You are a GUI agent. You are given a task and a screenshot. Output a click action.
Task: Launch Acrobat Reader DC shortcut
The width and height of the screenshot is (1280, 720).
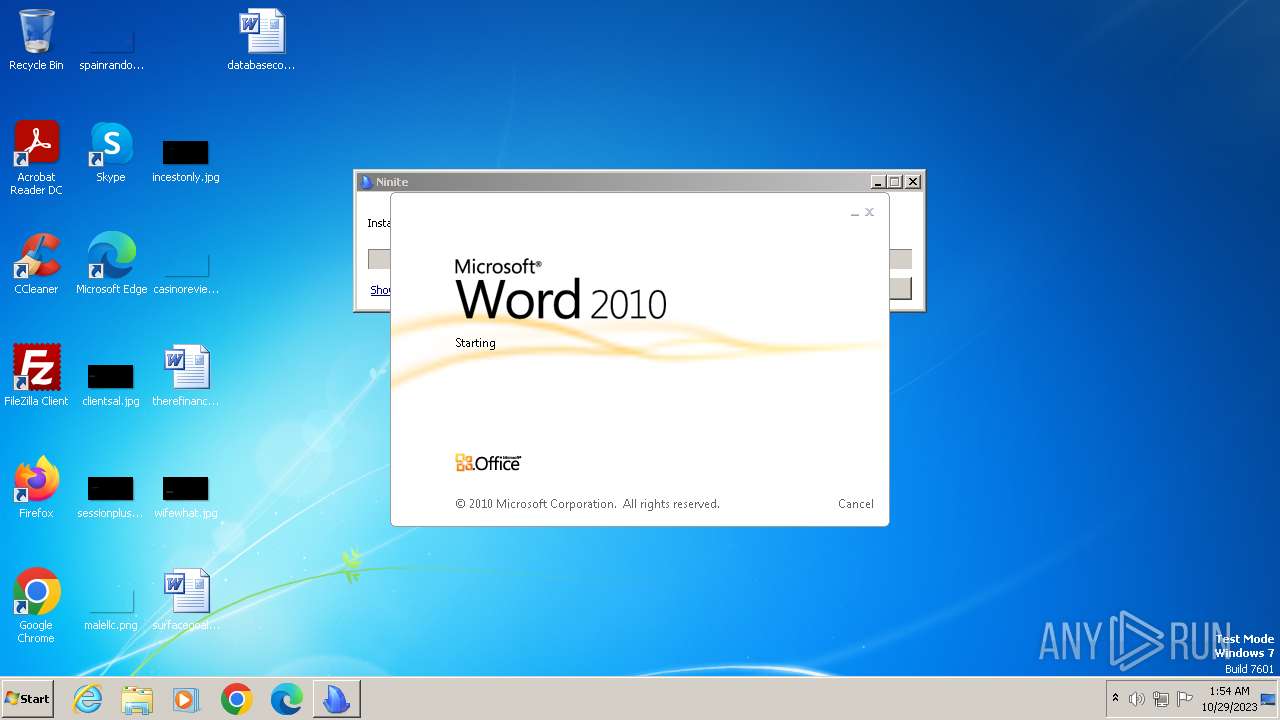point(36,158)
